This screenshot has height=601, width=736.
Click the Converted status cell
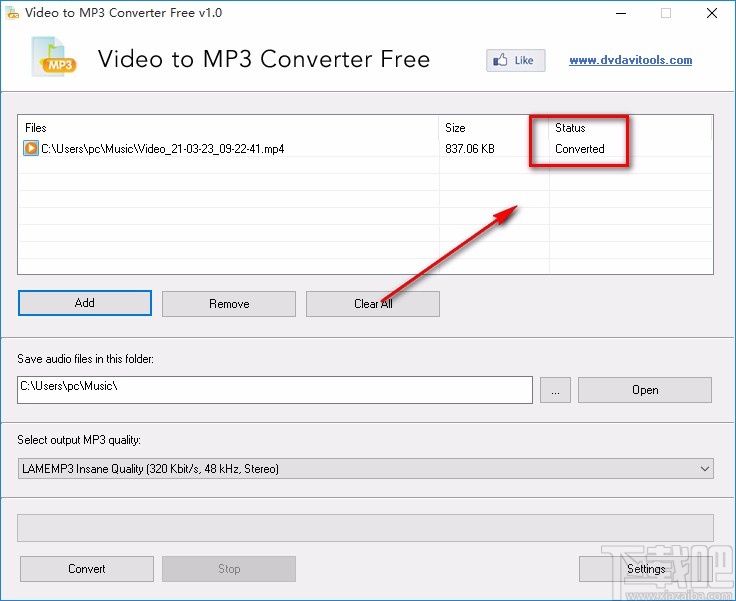tap(580, 149)
